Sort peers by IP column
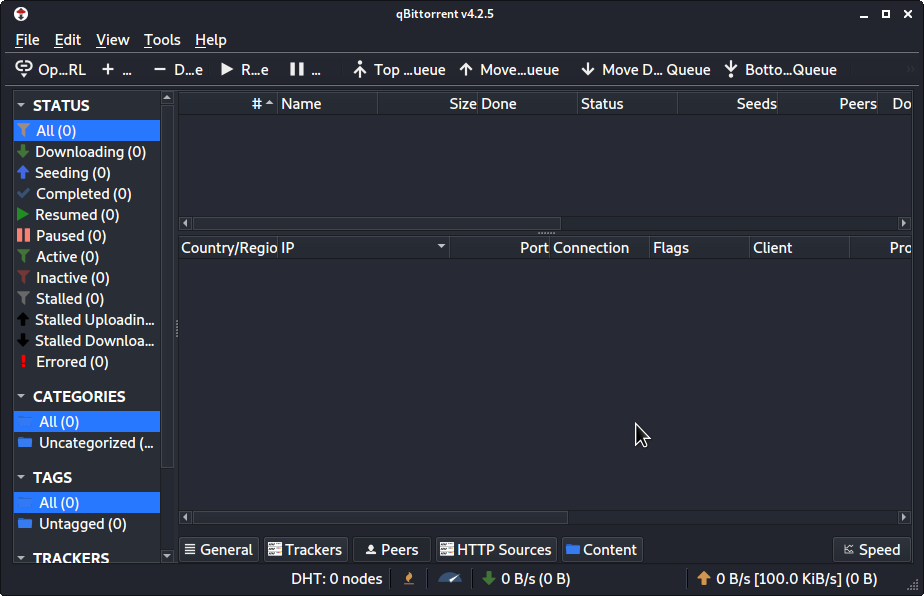This screenshot has height=596, width=924. [364, 248]
